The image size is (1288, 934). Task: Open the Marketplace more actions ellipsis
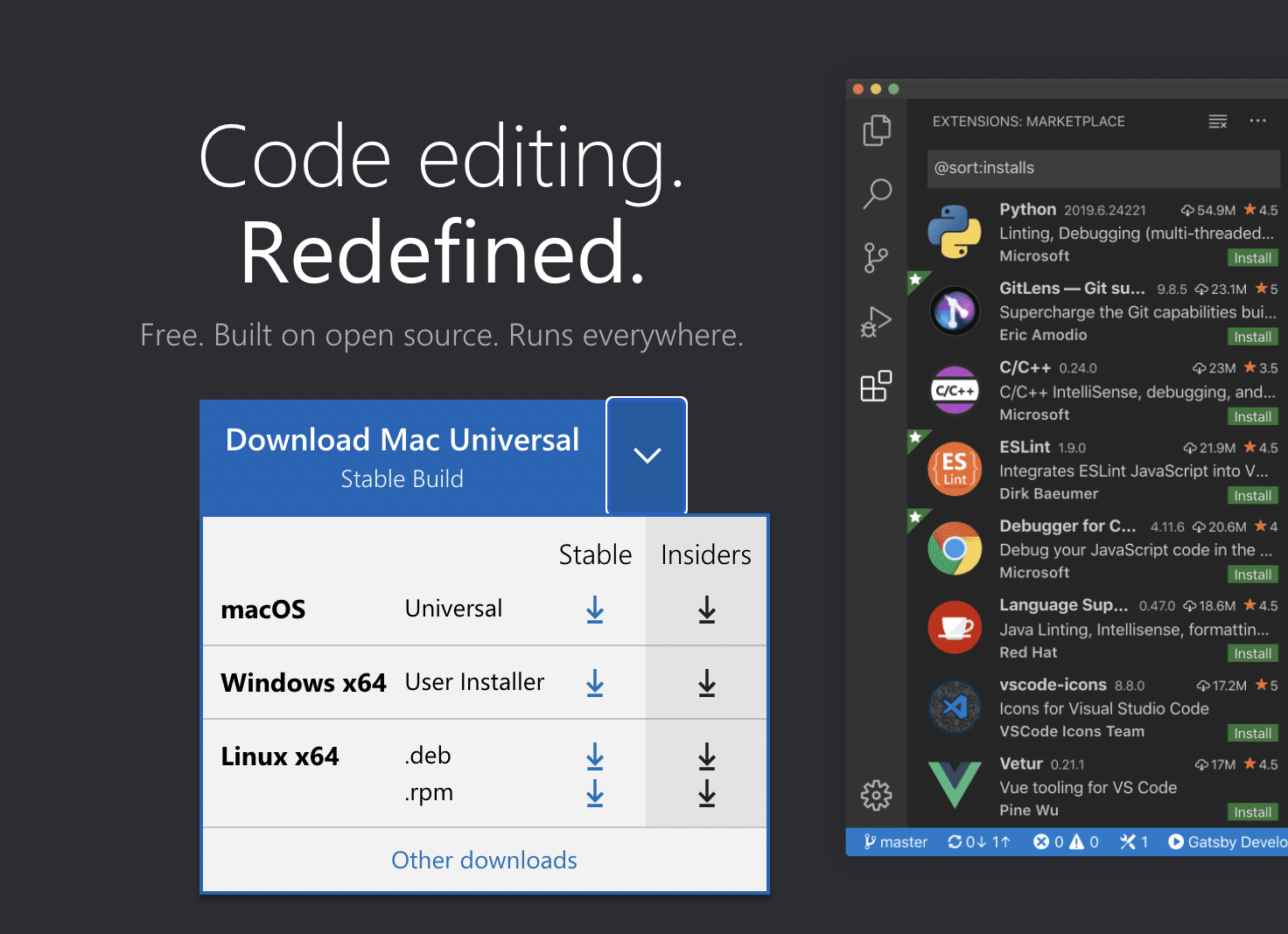[1258, 121]
